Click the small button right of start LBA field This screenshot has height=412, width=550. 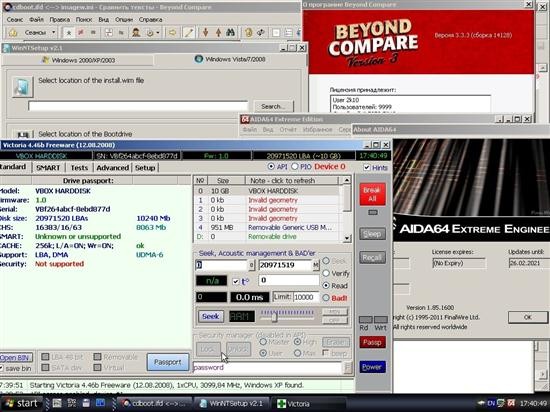pyautogui.click(x=251, y=265)
